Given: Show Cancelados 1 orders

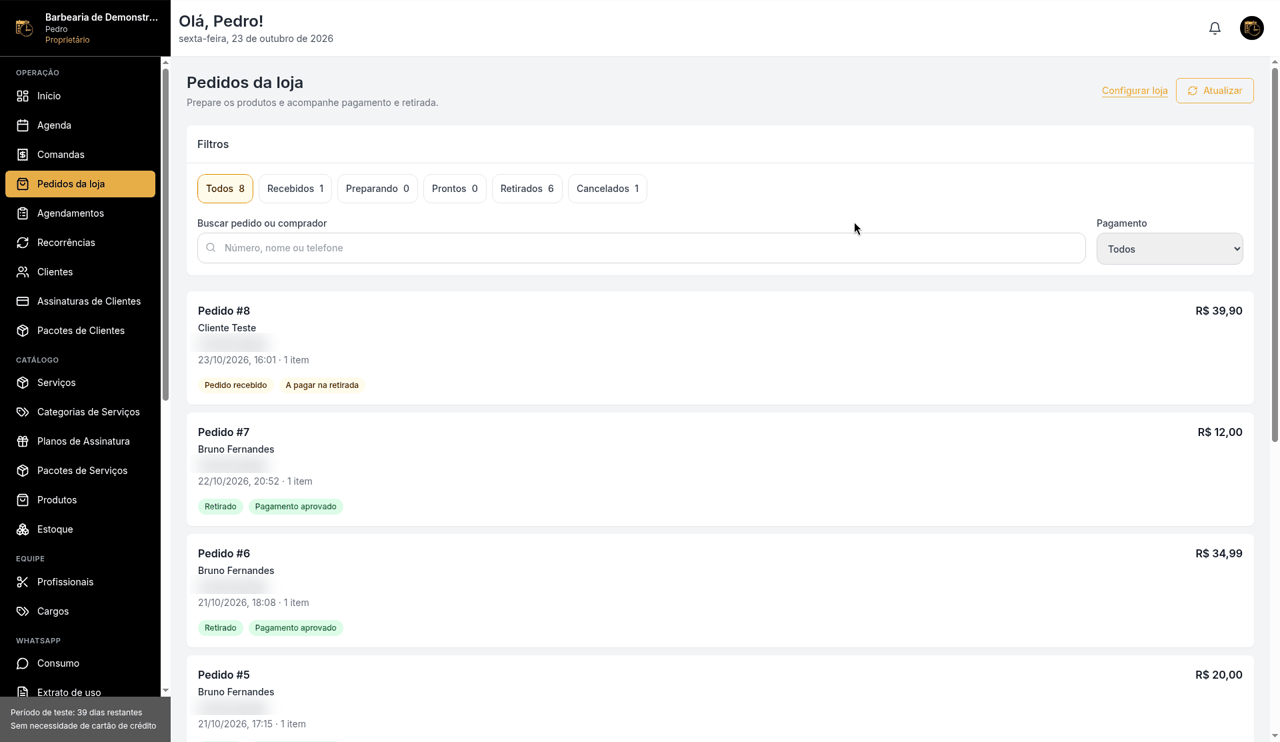Looking at the screenshot, I should point(607,189).
